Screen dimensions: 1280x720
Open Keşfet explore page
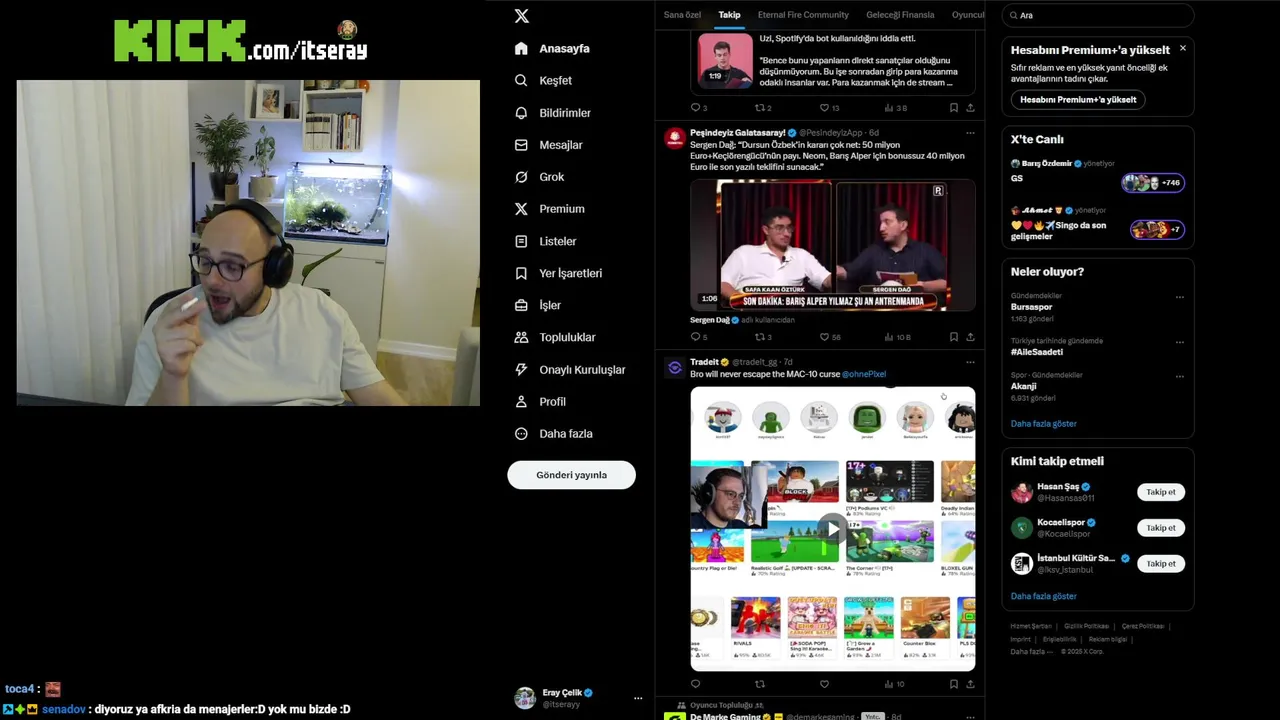pyautogui.click(x=543, y=80)
